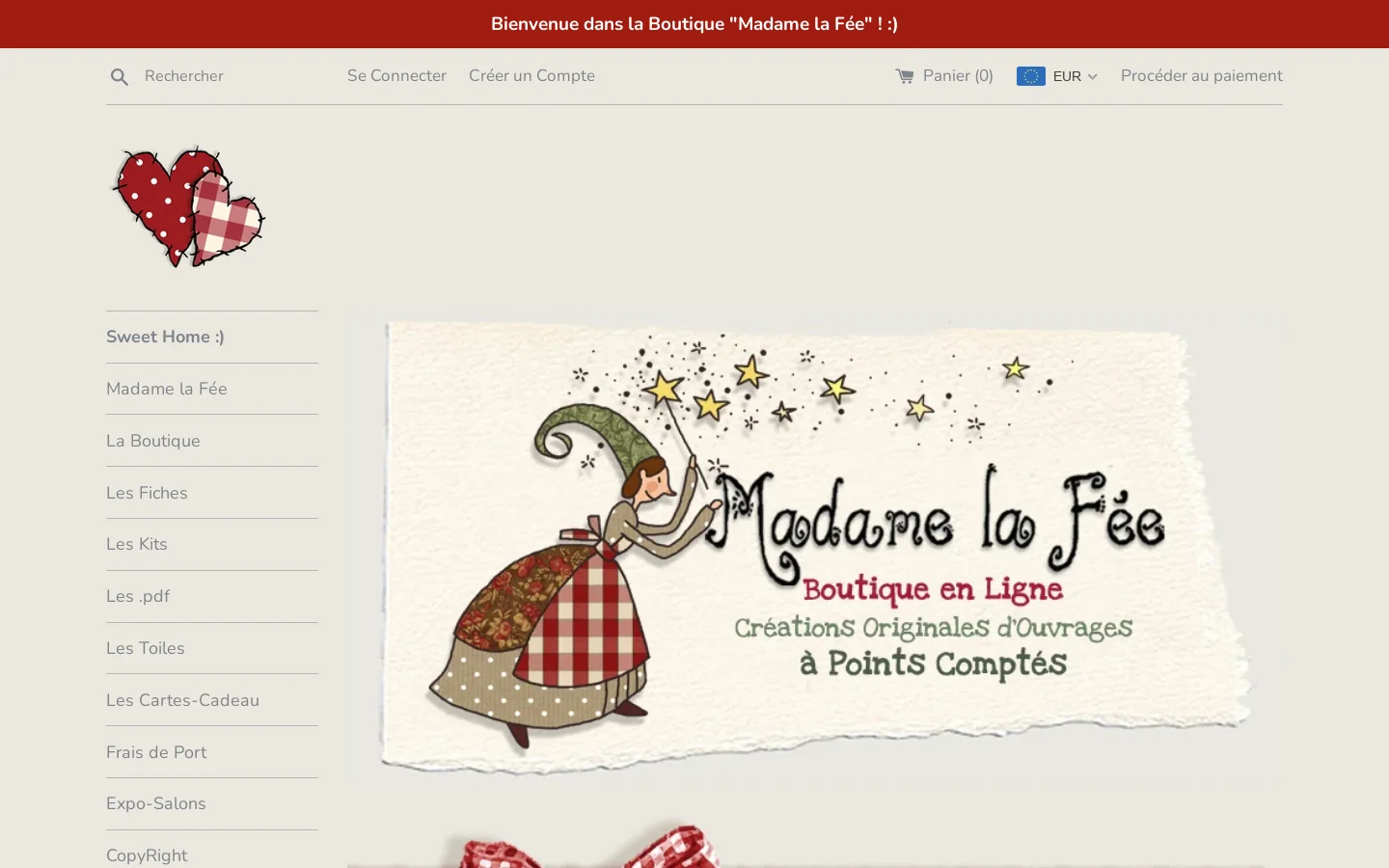Click the stitched hearts shop logo
Image resolution: width=1389 pixels, height=868 pixels.
pyautogui.click(x=188, y=206)
